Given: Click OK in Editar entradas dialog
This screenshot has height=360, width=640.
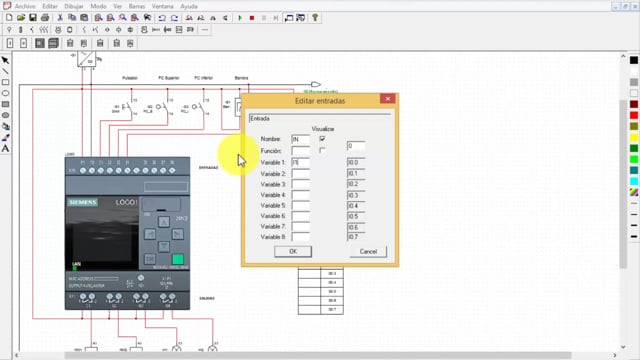Looking at the screenshot, I should [293, 251].
